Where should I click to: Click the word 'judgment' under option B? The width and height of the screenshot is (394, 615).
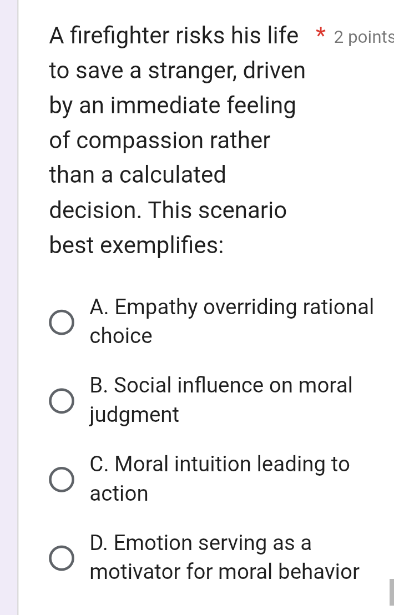(x=134, y=415)
